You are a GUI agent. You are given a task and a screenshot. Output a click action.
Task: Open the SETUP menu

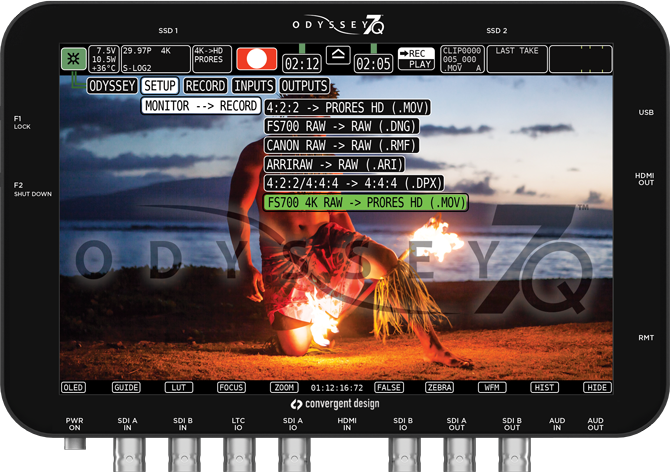click(x=160, y=85)
